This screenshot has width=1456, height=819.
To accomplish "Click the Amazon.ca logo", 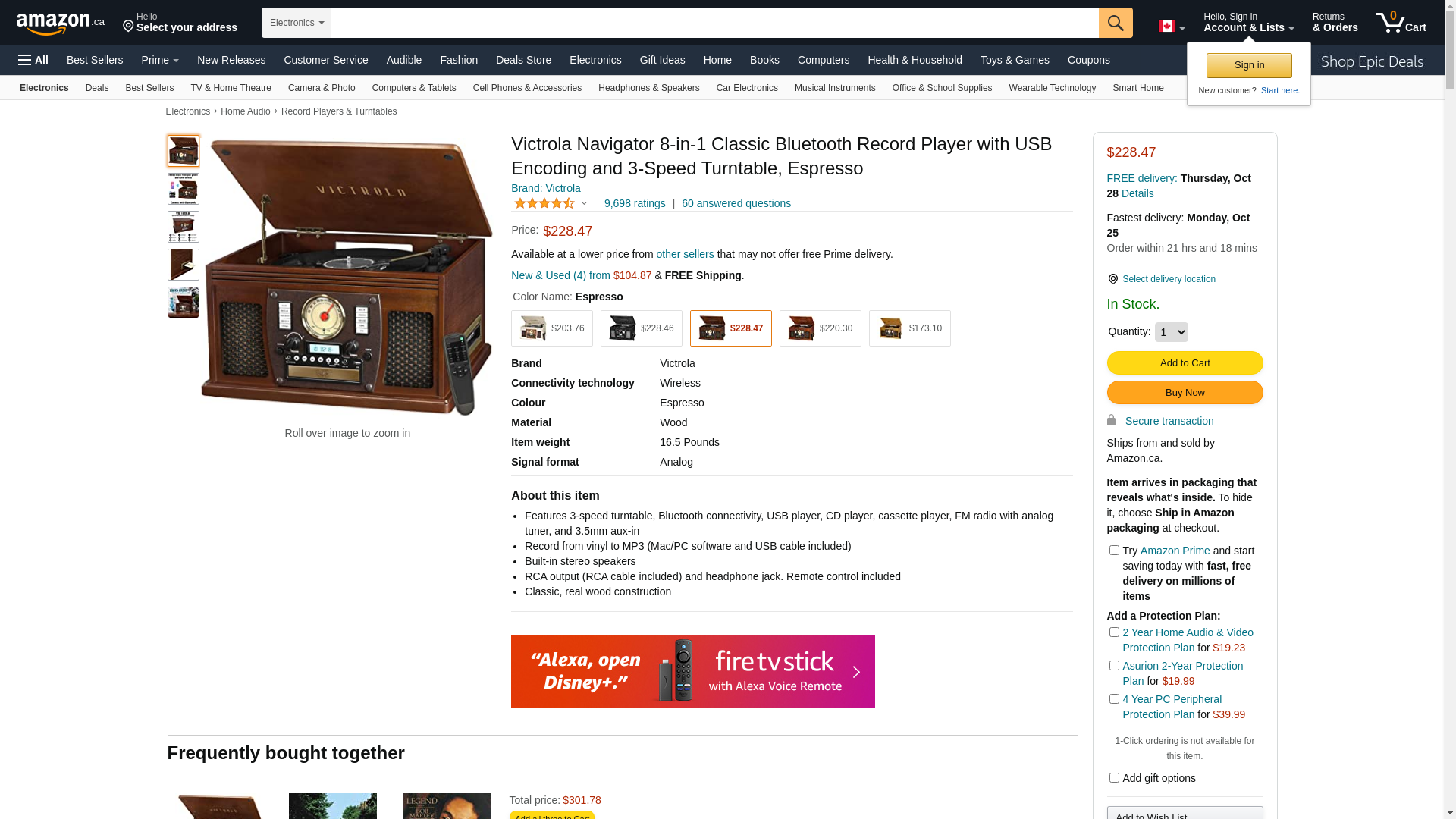I will [61, 24].
